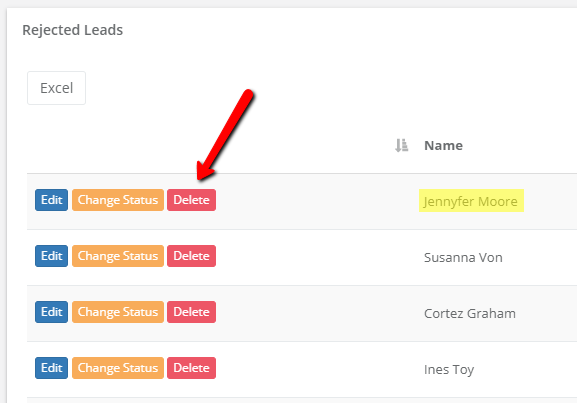Sort by the Name column header

click(x=443, y=145)
